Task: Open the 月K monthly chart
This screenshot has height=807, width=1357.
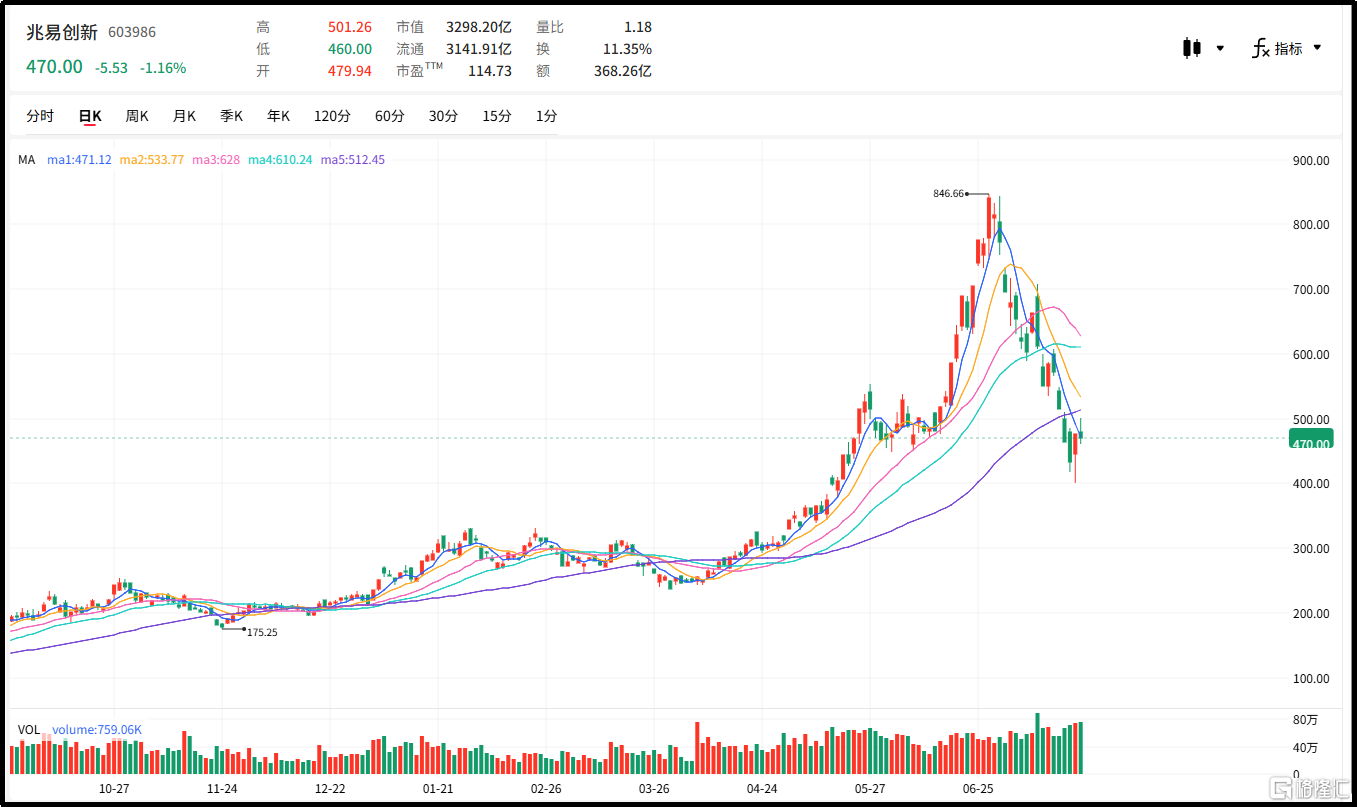Action: tap(184, 116)
